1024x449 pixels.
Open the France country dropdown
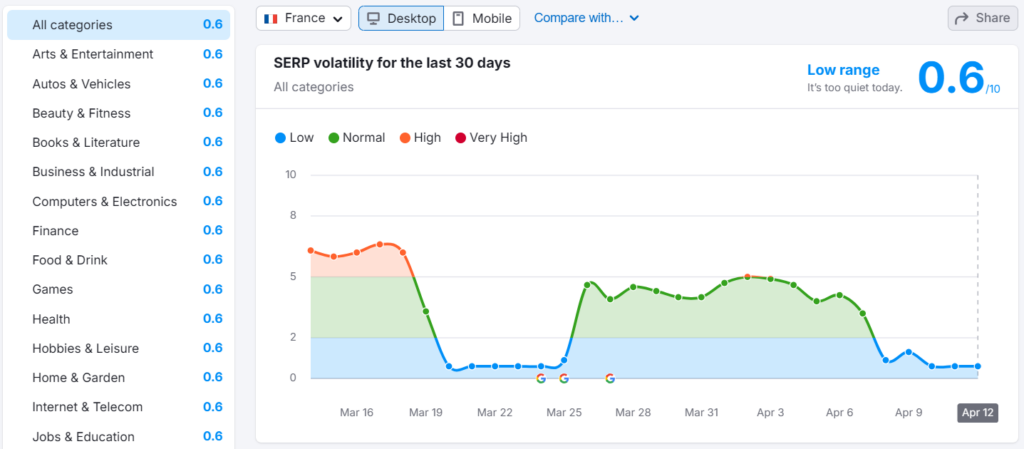tap(304, 18)
